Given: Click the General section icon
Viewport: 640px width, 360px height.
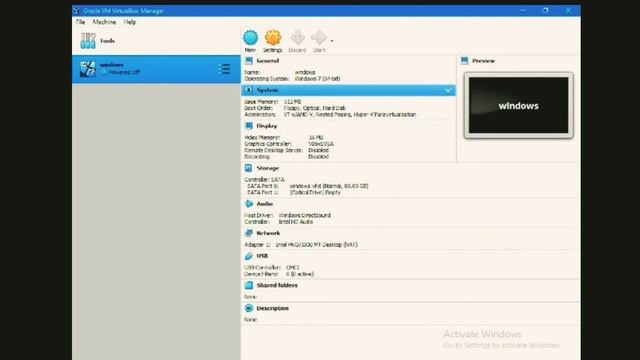Looking at the screenshot, I should click(249, 61).
